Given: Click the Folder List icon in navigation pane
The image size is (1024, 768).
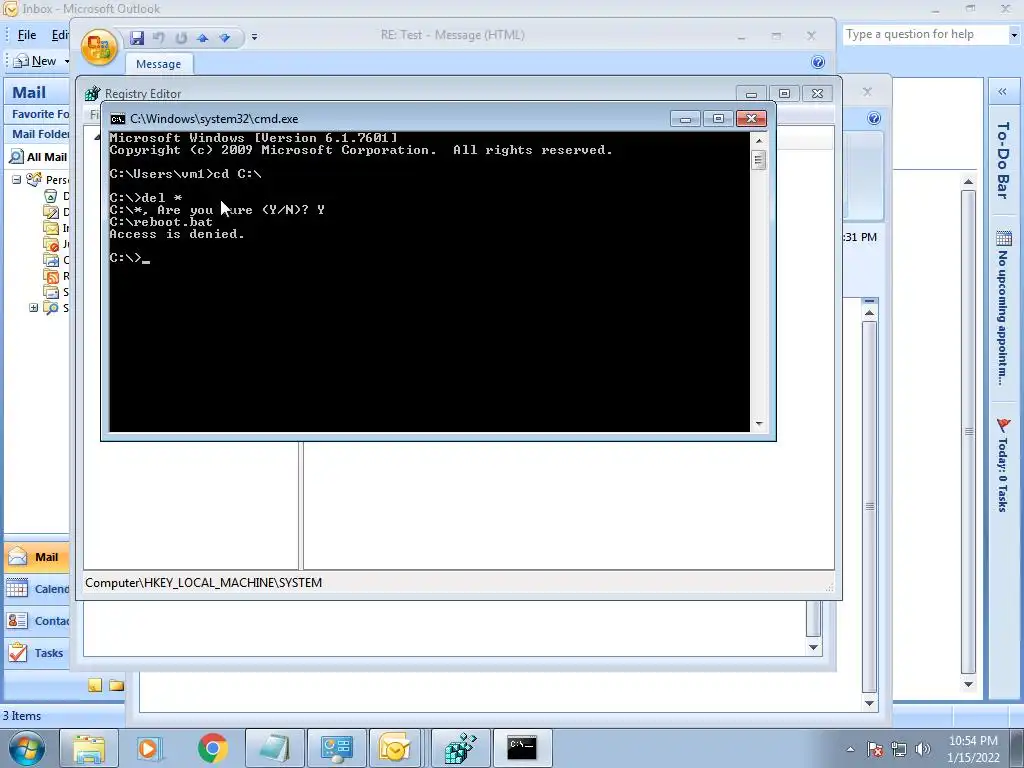Looking at the screenshot, I should coord(116,685).
